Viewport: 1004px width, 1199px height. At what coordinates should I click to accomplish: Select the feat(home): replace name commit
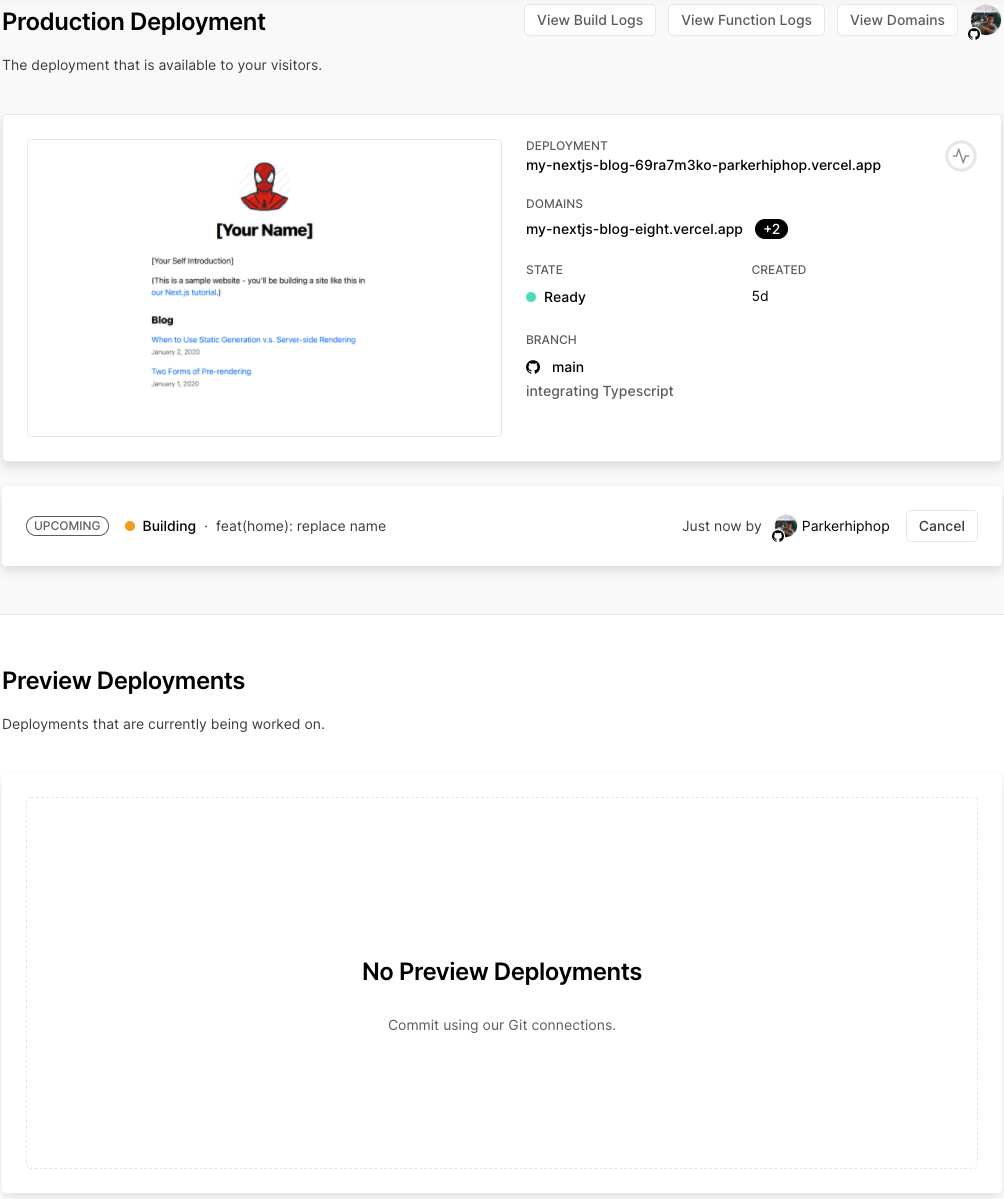301,526
